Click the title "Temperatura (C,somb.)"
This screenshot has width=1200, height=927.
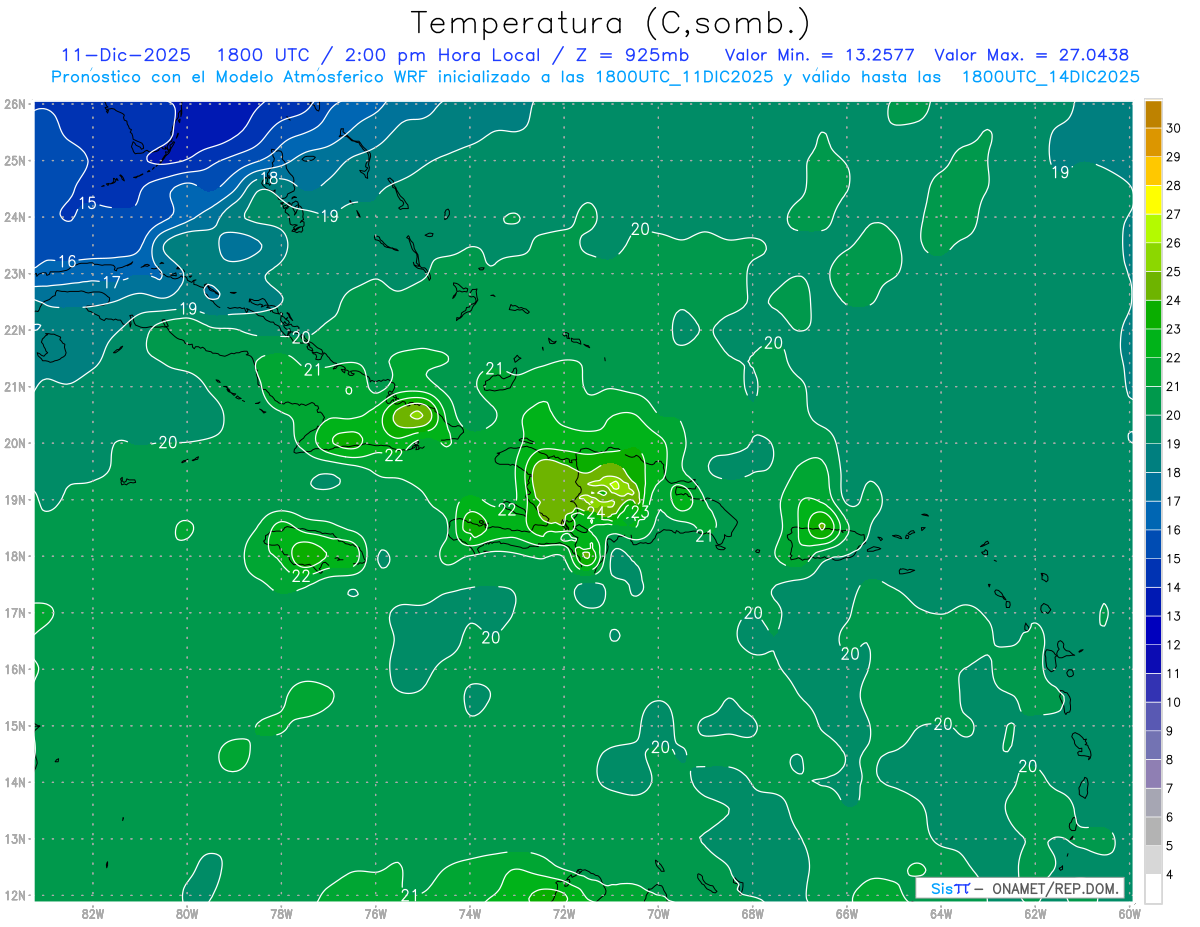click(611, 24)
